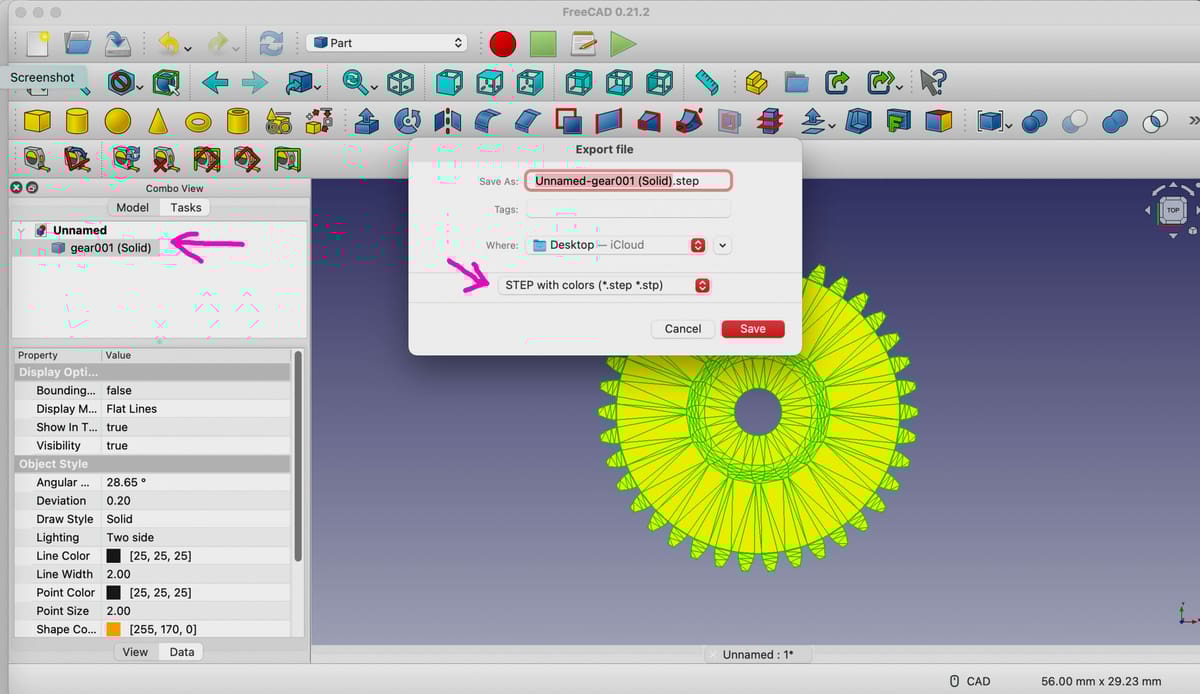Select the yellow Cube primitive tool
The height and width of the screenshot is (694, 1200).
coord(37,121)
